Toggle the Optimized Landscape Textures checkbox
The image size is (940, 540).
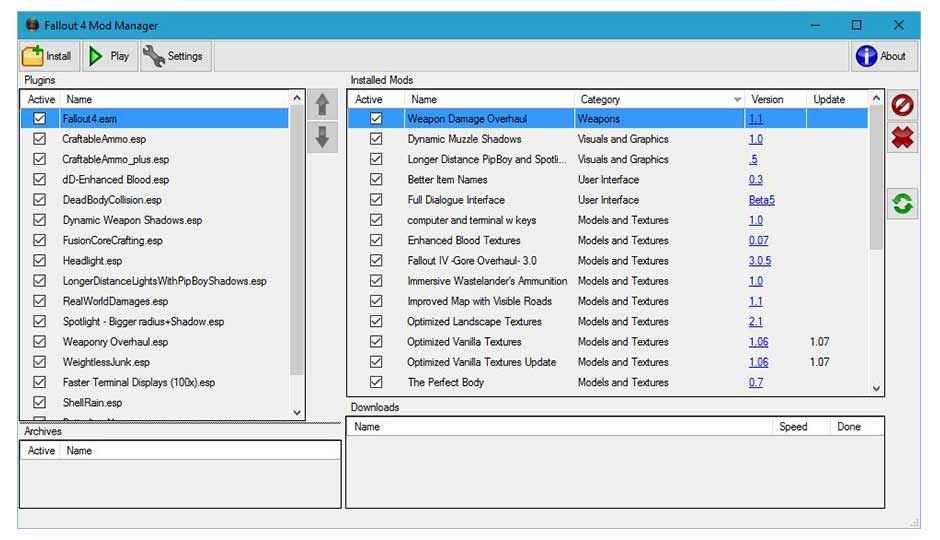click(376, 321)
